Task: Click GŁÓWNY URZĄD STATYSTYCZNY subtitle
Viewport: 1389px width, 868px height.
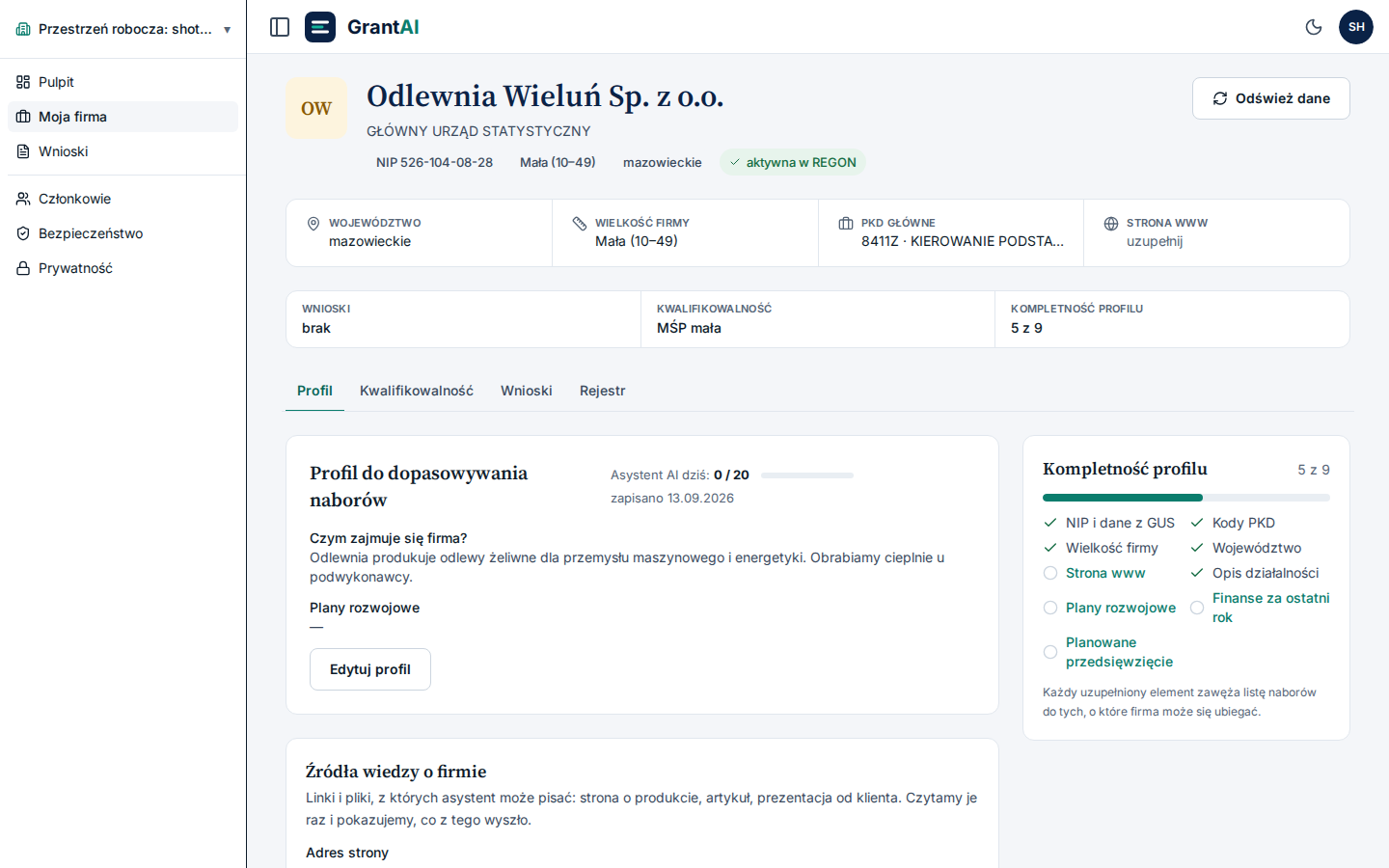Action: point(478,131)
